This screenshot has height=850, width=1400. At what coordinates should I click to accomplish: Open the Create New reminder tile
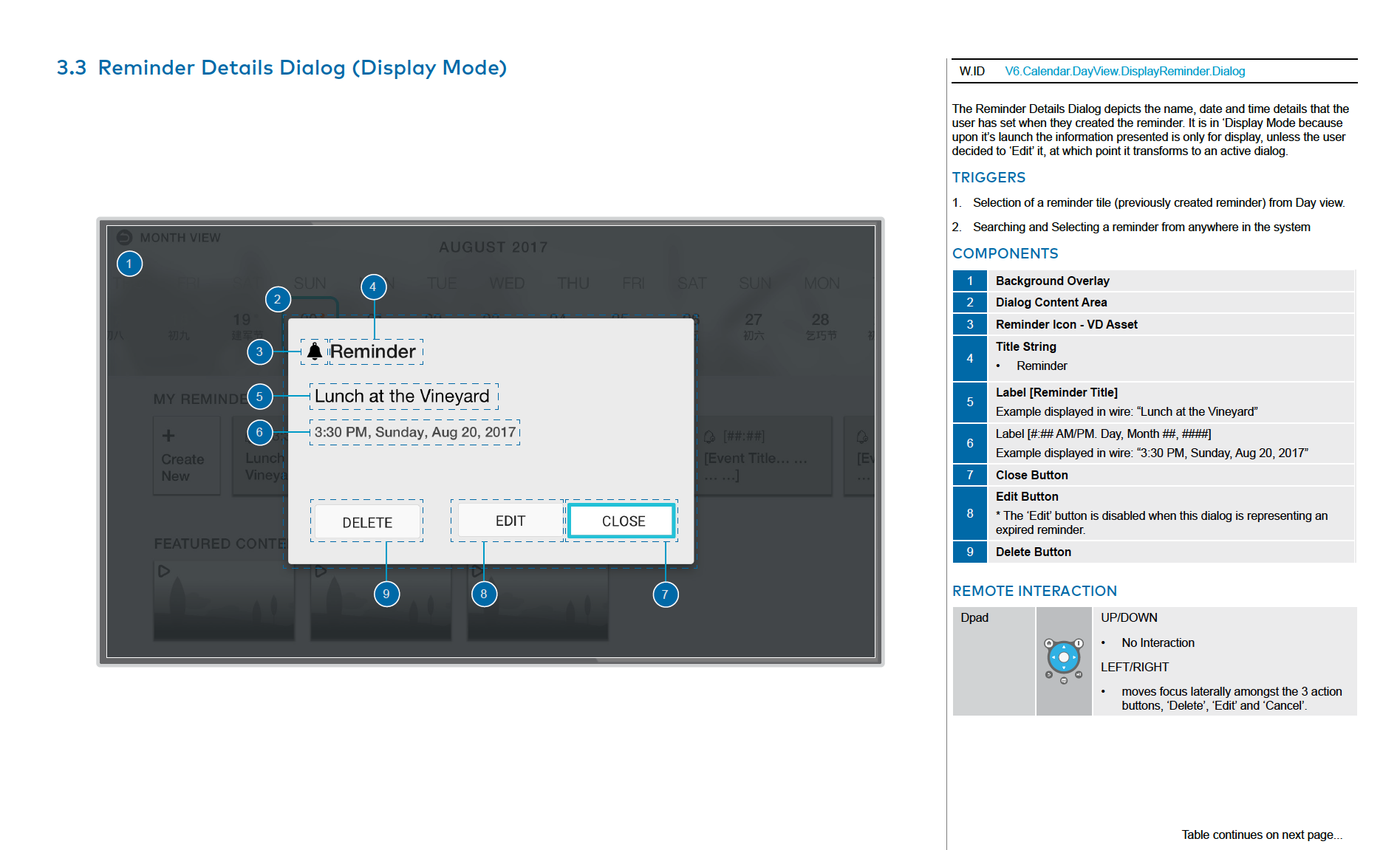(x=187, y=456)
